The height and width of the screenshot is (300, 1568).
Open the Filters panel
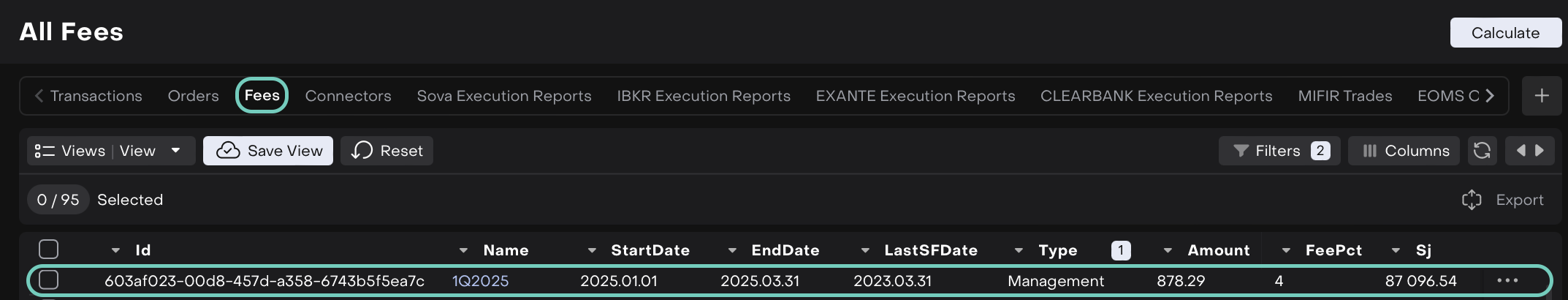(x=1279, y=151)
